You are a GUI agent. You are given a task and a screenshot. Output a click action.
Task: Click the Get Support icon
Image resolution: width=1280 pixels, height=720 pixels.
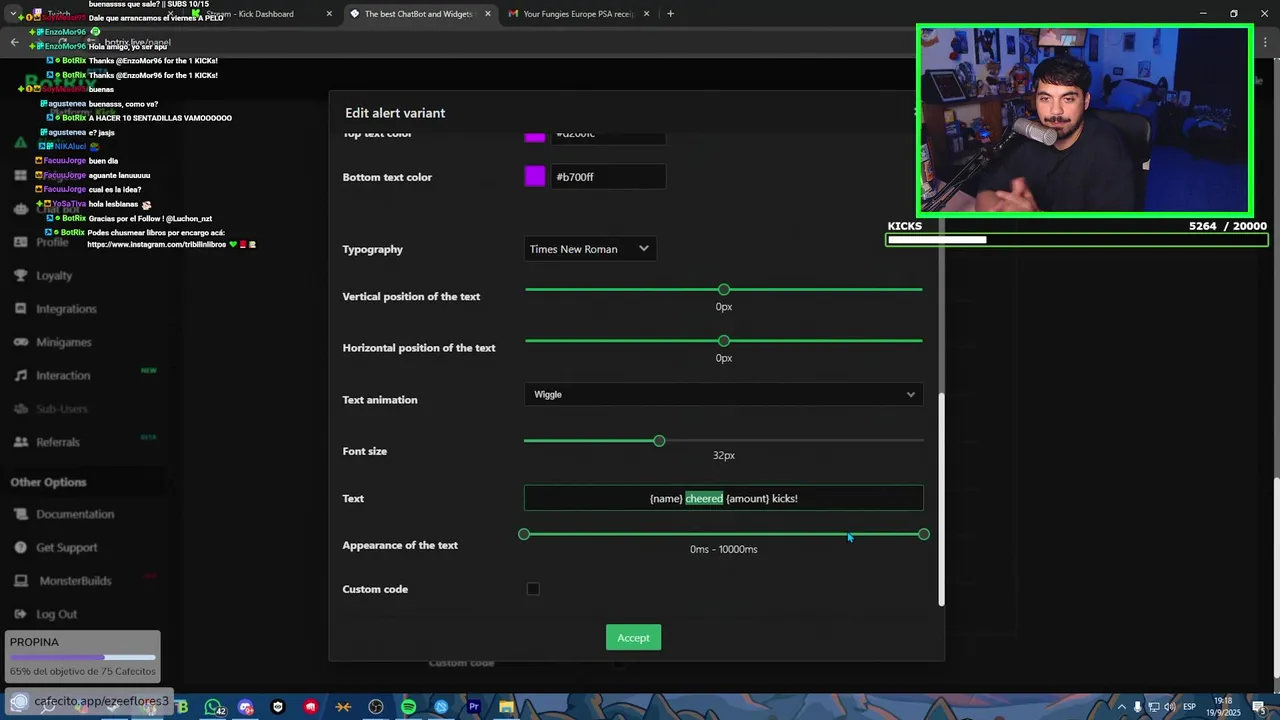coord(20,548)
